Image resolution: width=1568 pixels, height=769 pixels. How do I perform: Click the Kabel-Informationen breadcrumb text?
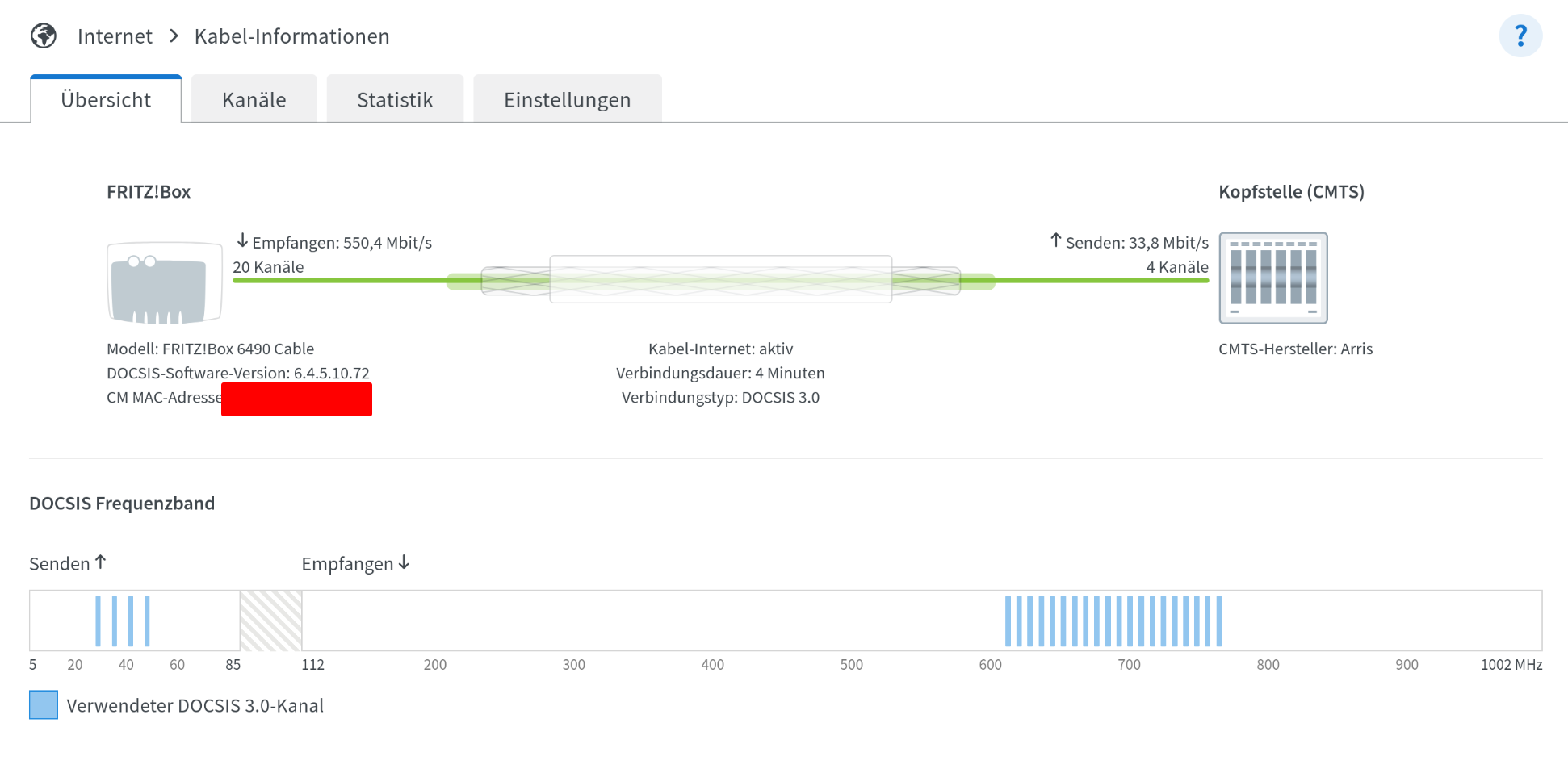(x=291, y=36)
